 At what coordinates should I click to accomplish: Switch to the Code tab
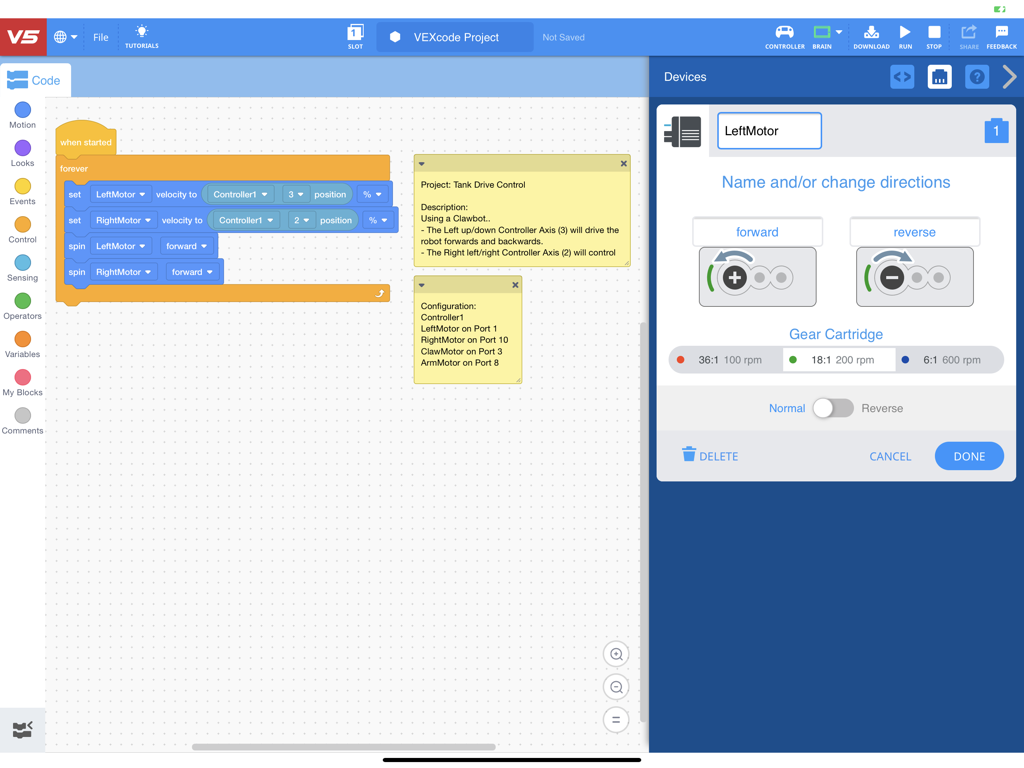pos(36,79)
